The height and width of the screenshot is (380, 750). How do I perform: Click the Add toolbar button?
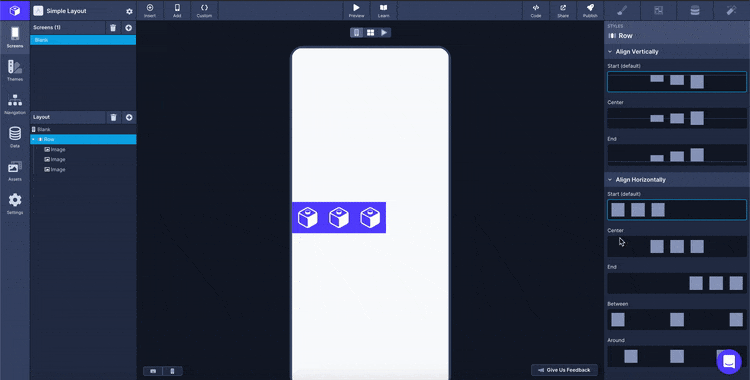[x=177, y=11]
